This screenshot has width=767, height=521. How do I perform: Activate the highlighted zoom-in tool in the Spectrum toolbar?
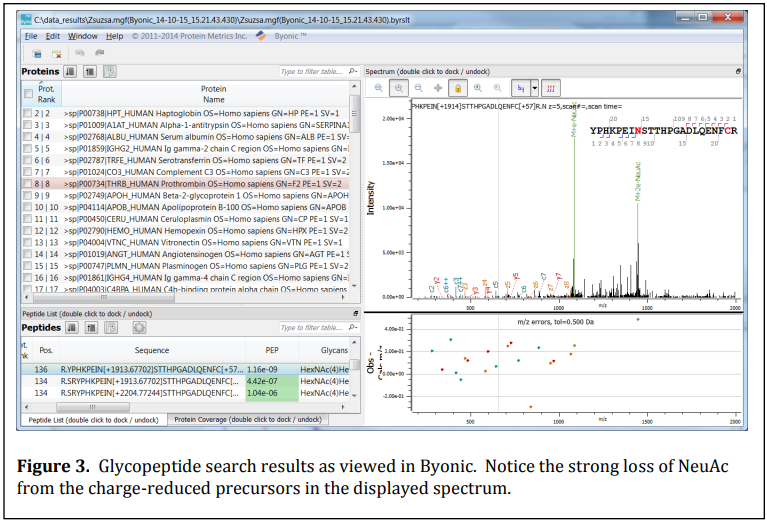click(399, 88)
